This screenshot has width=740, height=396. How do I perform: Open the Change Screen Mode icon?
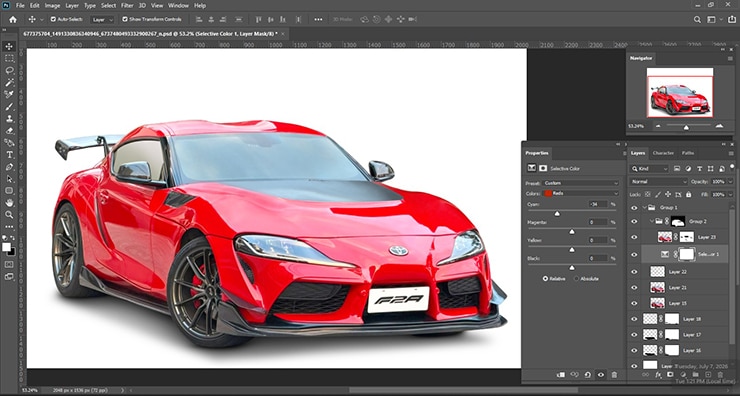click(9, 277)
